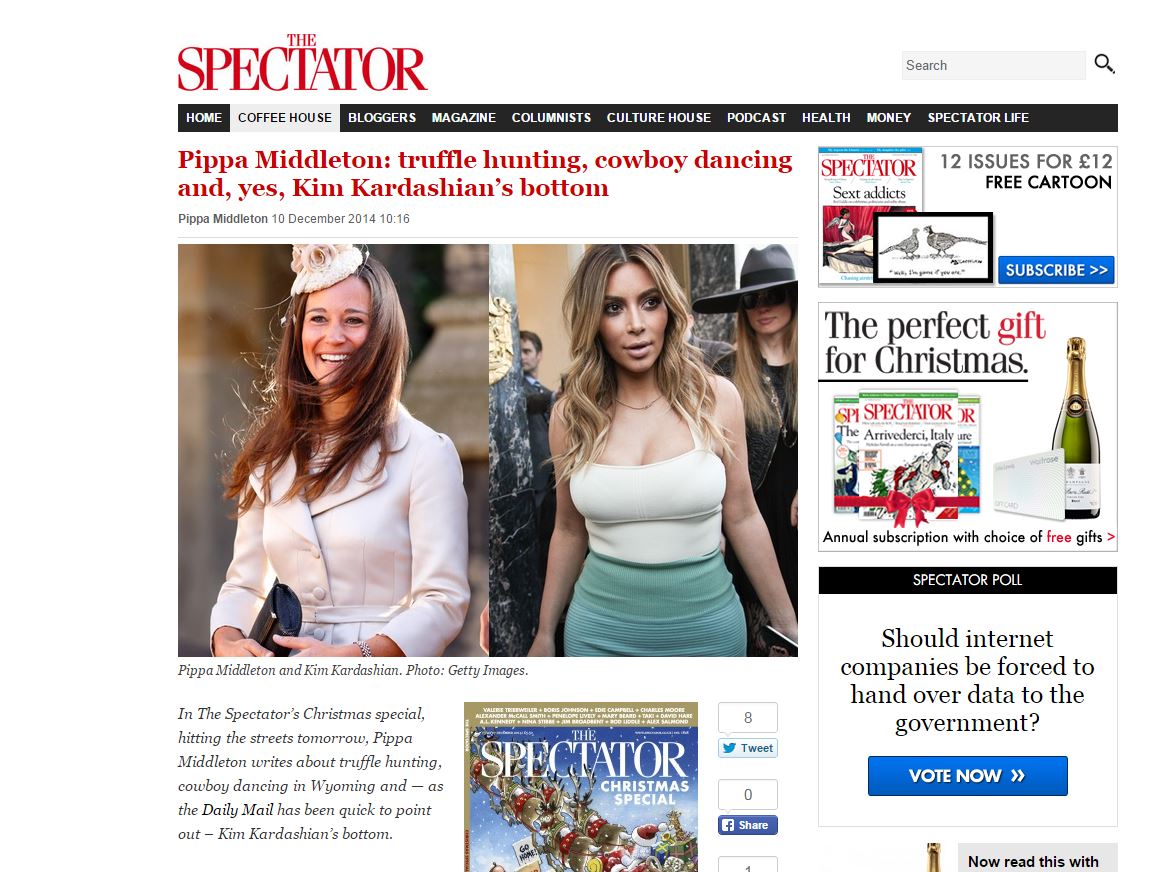
Task: Open the Coffee House tab
Action: (285, 117)
